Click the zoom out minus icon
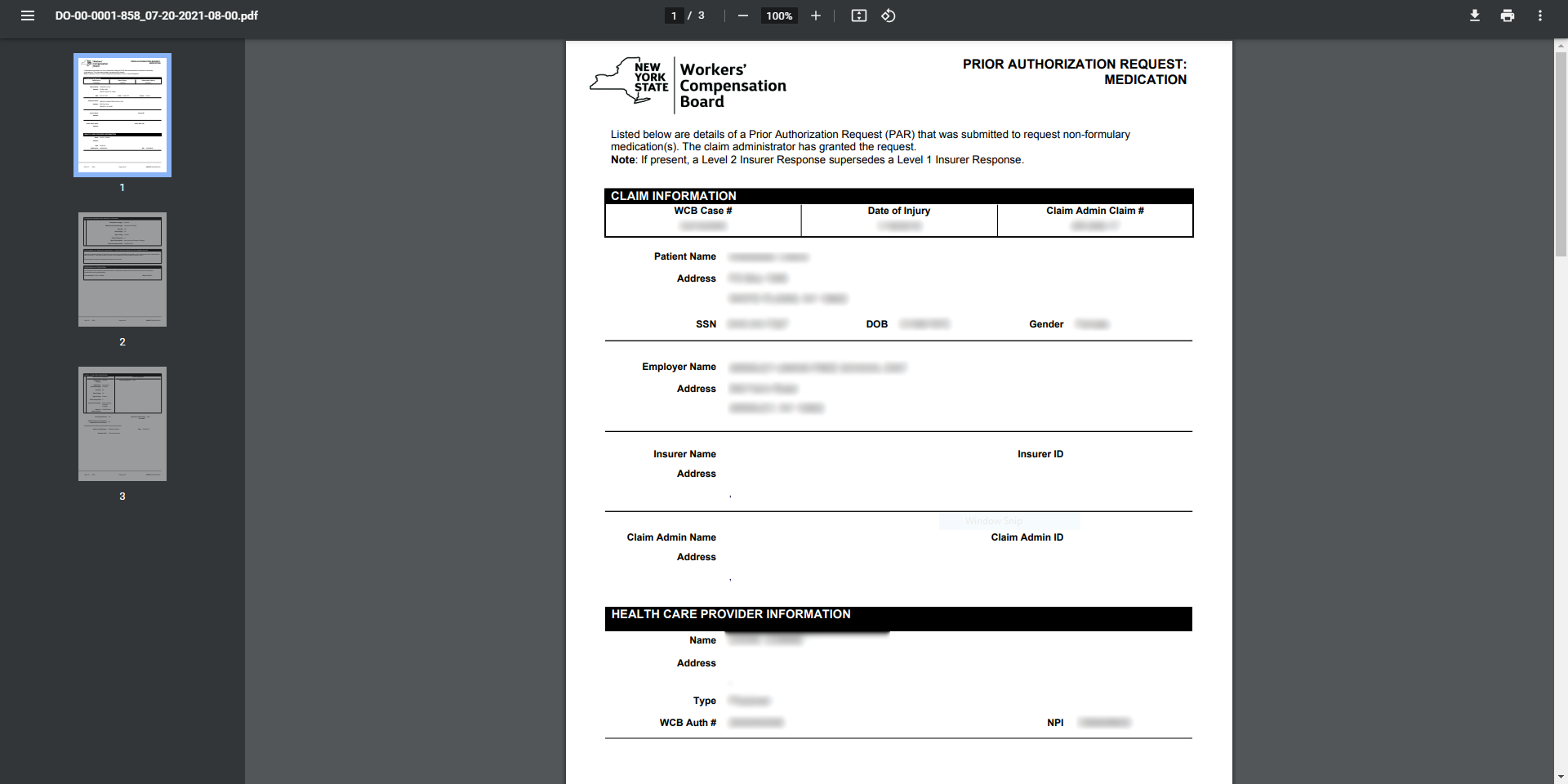The width and height of the screenshot is (1568, 784). coord(742,16)
